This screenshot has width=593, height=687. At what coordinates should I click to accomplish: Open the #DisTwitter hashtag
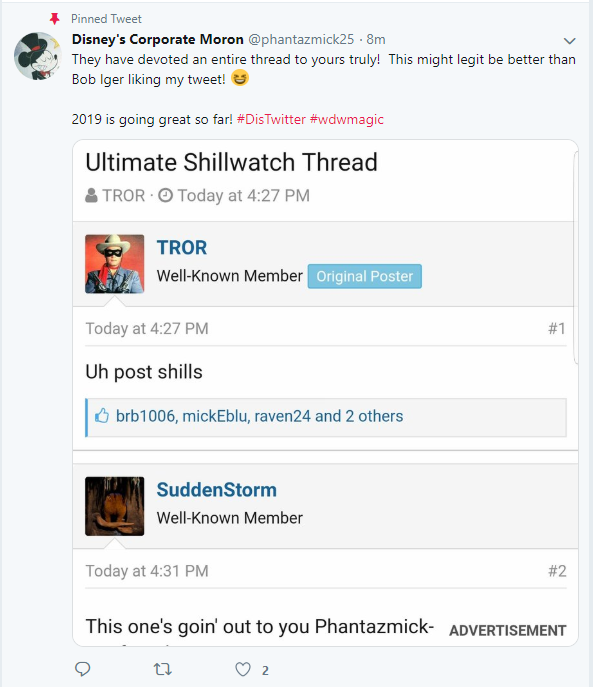point(271,119)
